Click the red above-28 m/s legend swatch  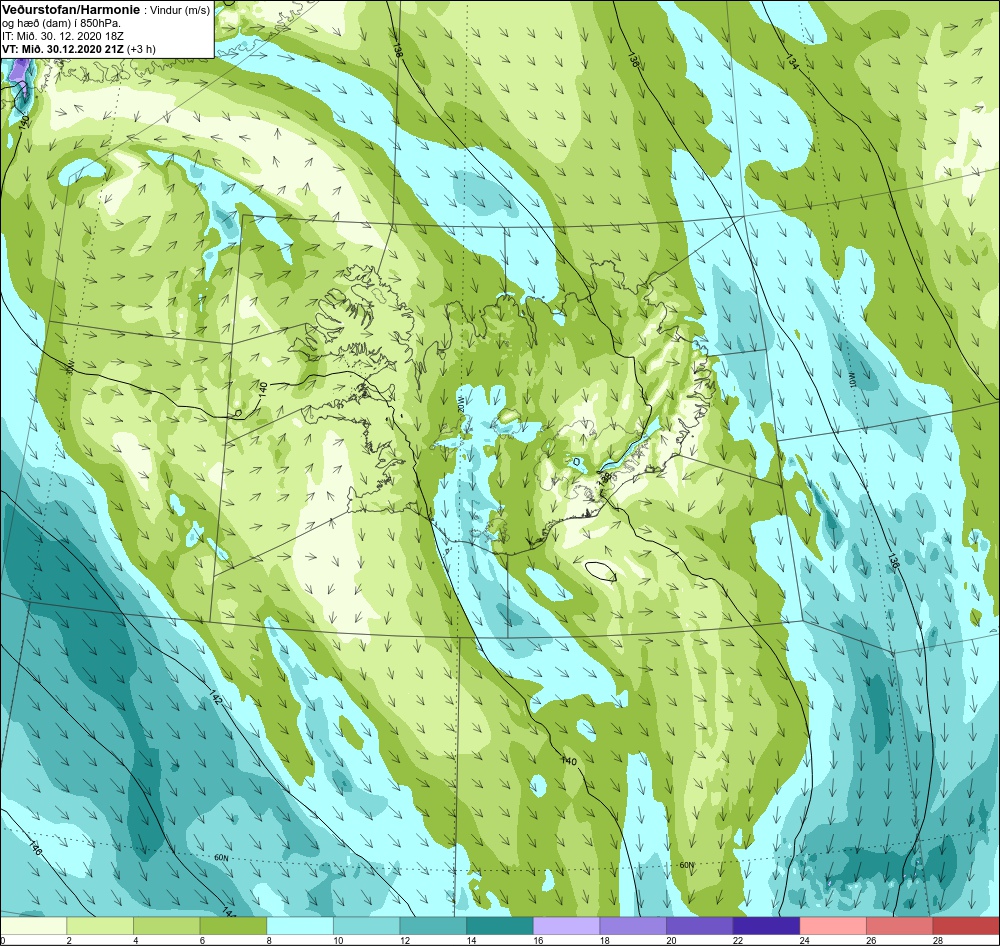pyautogui.click(x=966, y=926)
